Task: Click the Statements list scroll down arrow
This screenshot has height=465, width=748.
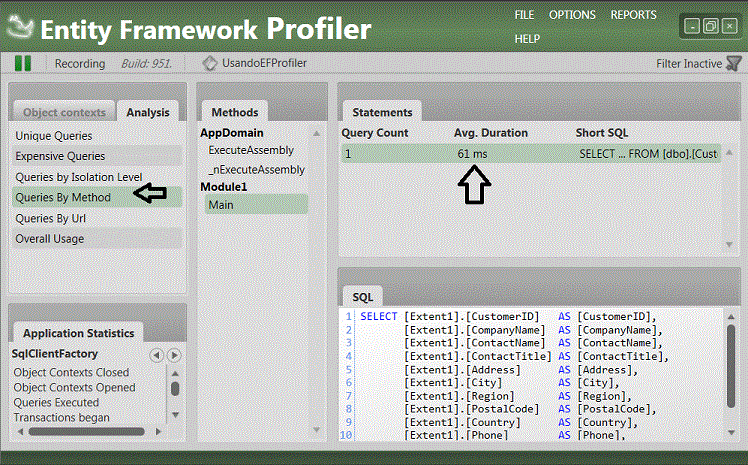Action: pos(729,244)
